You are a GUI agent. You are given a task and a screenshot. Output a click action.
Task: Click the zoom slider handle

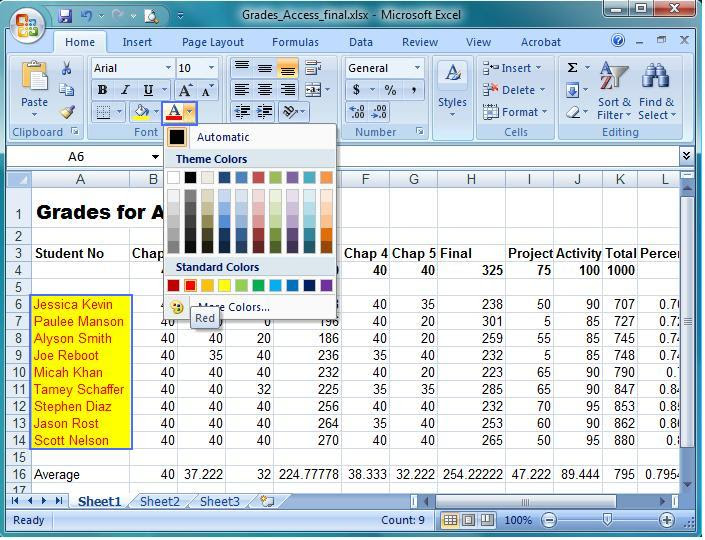click(607, 520)
